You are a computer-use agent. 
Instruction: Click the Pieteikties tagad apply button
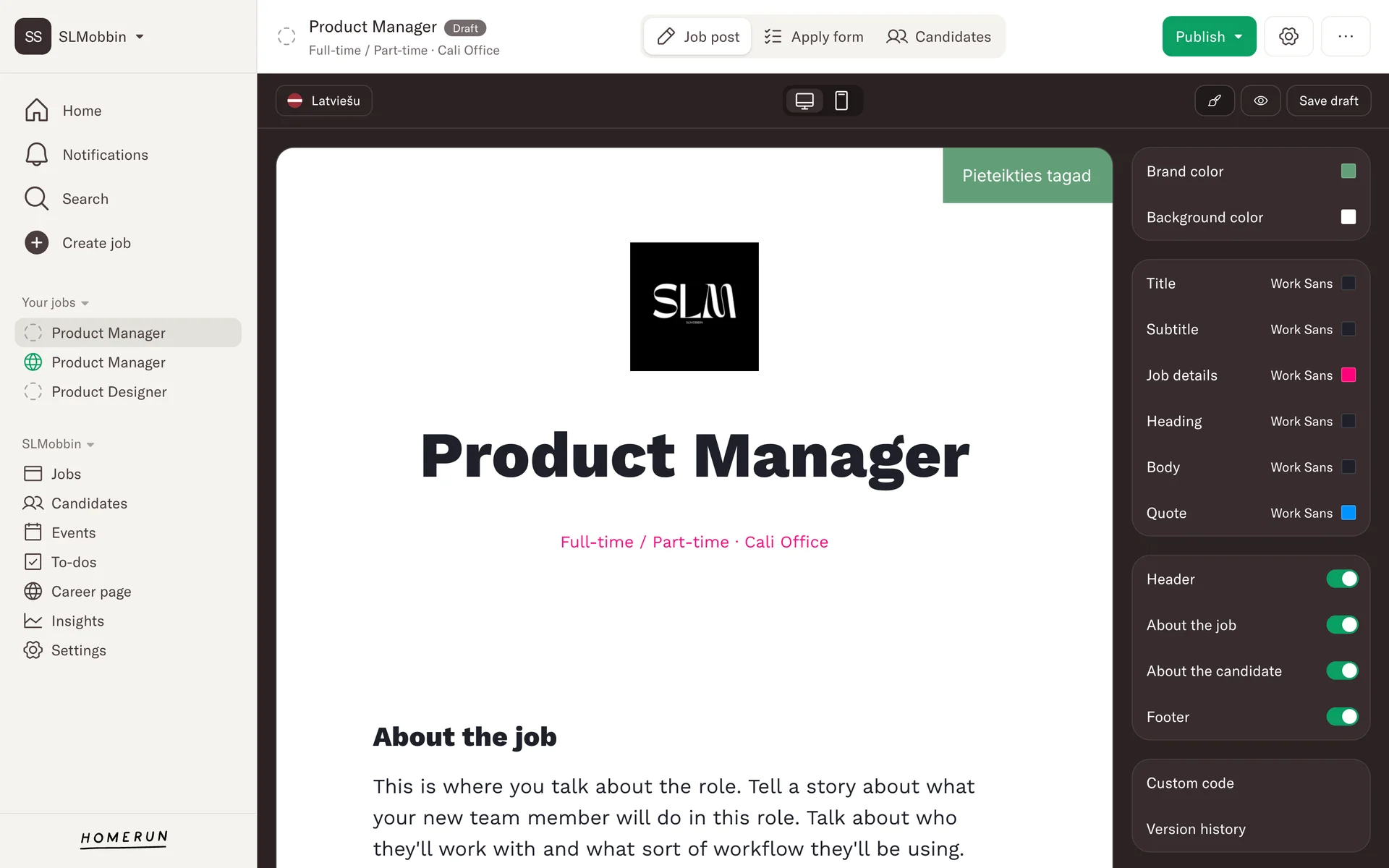pyautogui.click(x=1027, y=176)
